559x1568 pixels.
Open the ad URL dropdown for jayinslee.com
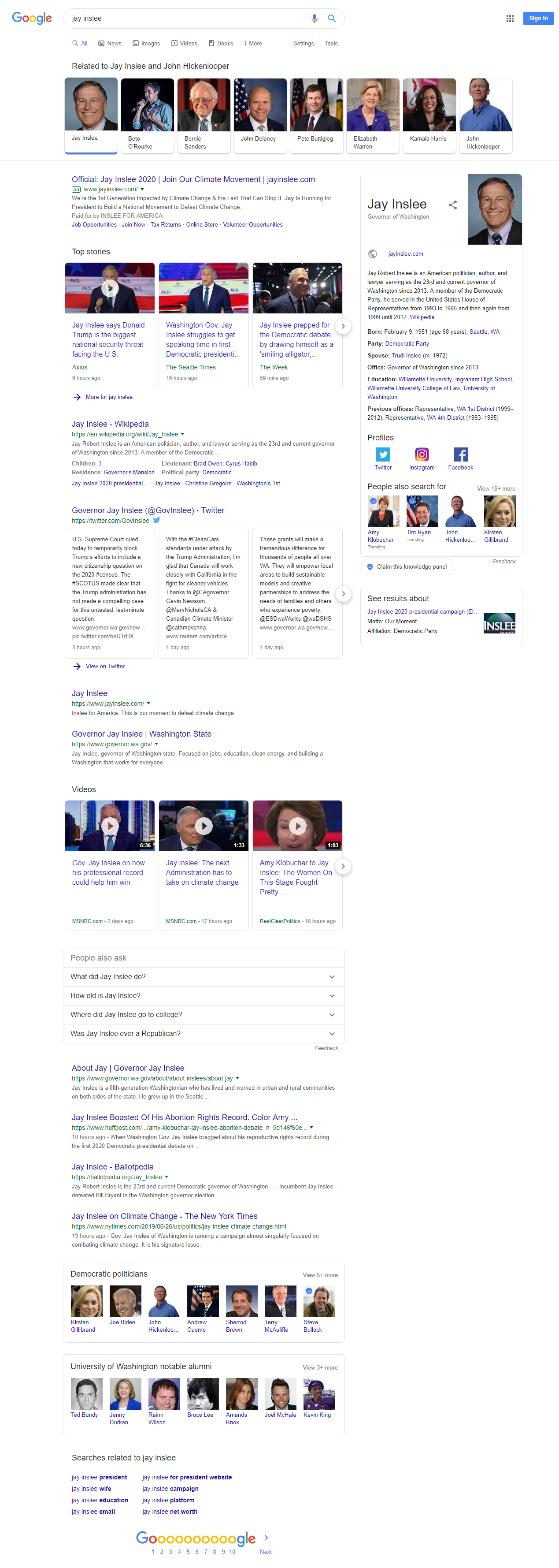click(142, 189)
